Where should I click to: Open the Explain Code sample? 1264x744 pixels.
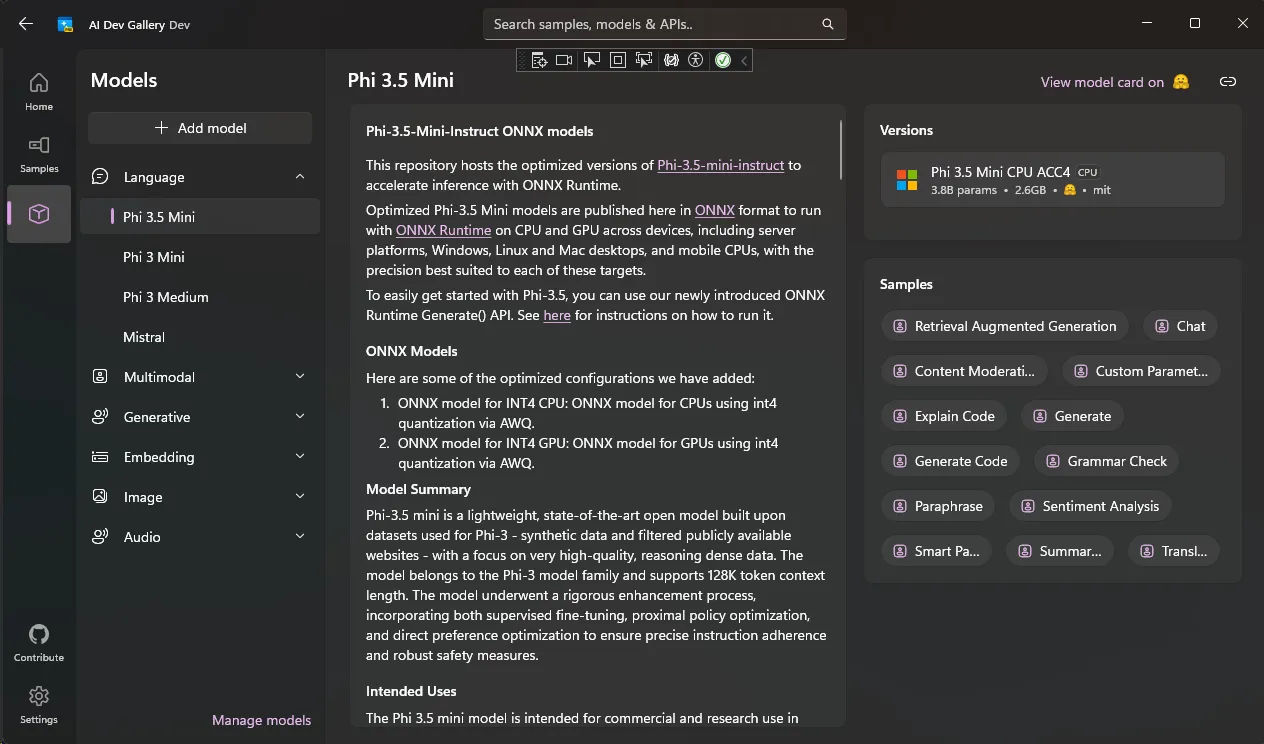[x=944, y=416]
